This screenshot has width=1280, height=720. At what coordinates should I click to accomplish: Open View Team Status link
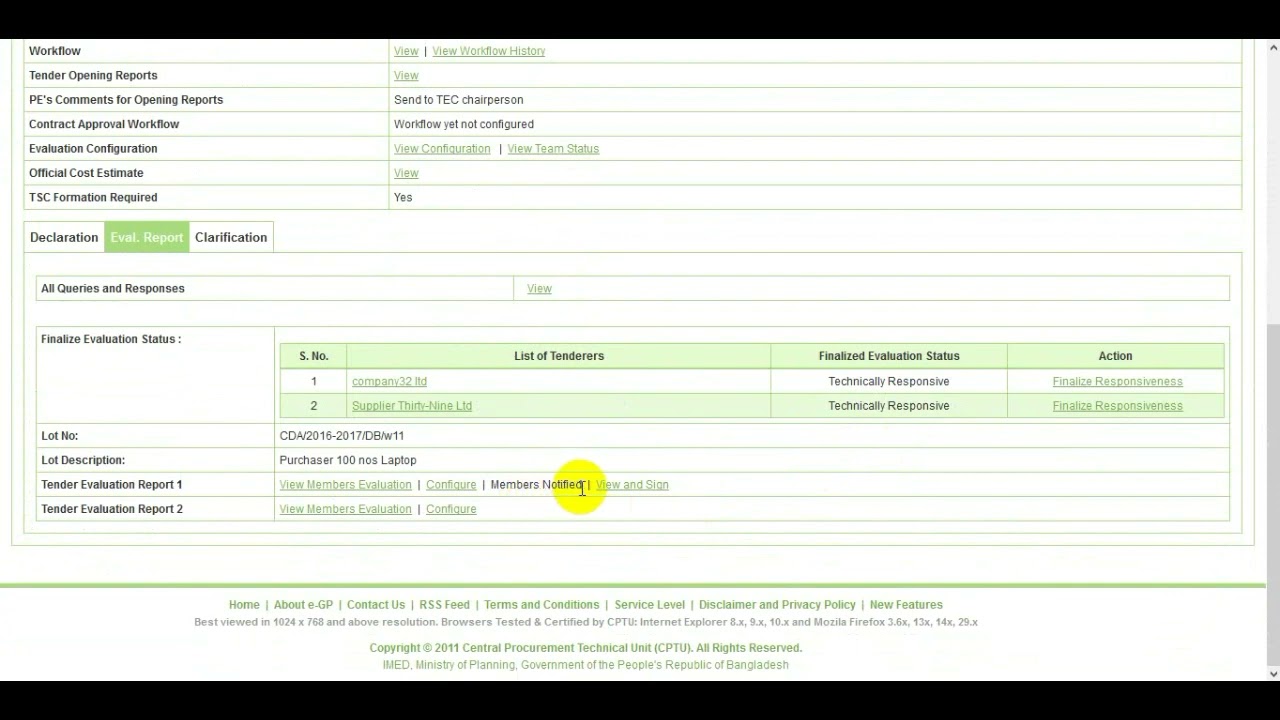tap(553, 149)
